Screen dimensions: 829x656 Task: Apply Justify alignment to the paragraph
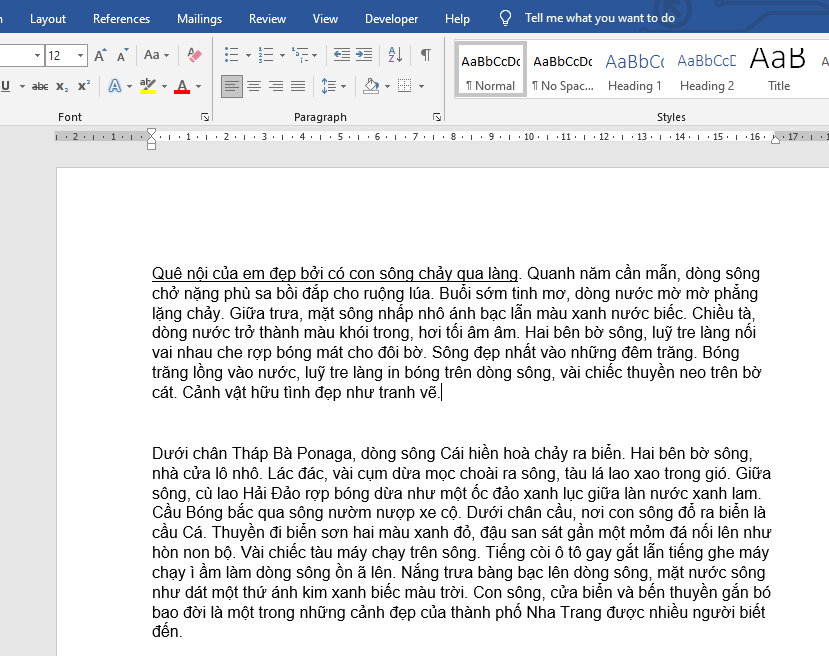point(298,86)
